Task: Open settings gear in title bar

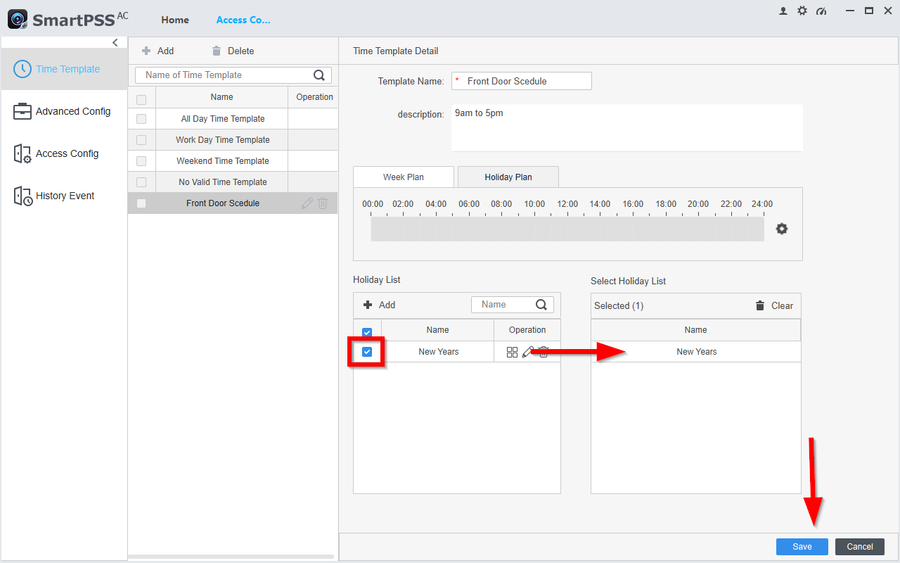Action: tap(802, 11)
